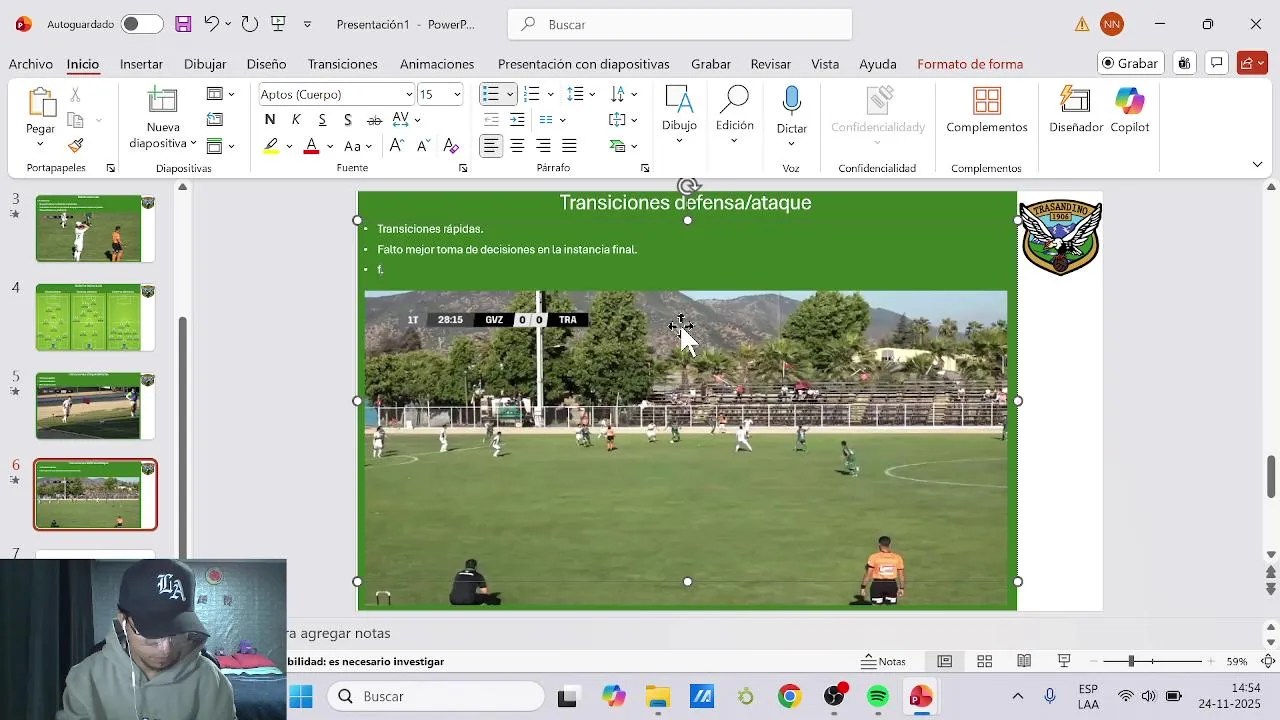Open the Complementos add-ins
This screenshot has width=1280, height=720.
(x=987, y=110)
